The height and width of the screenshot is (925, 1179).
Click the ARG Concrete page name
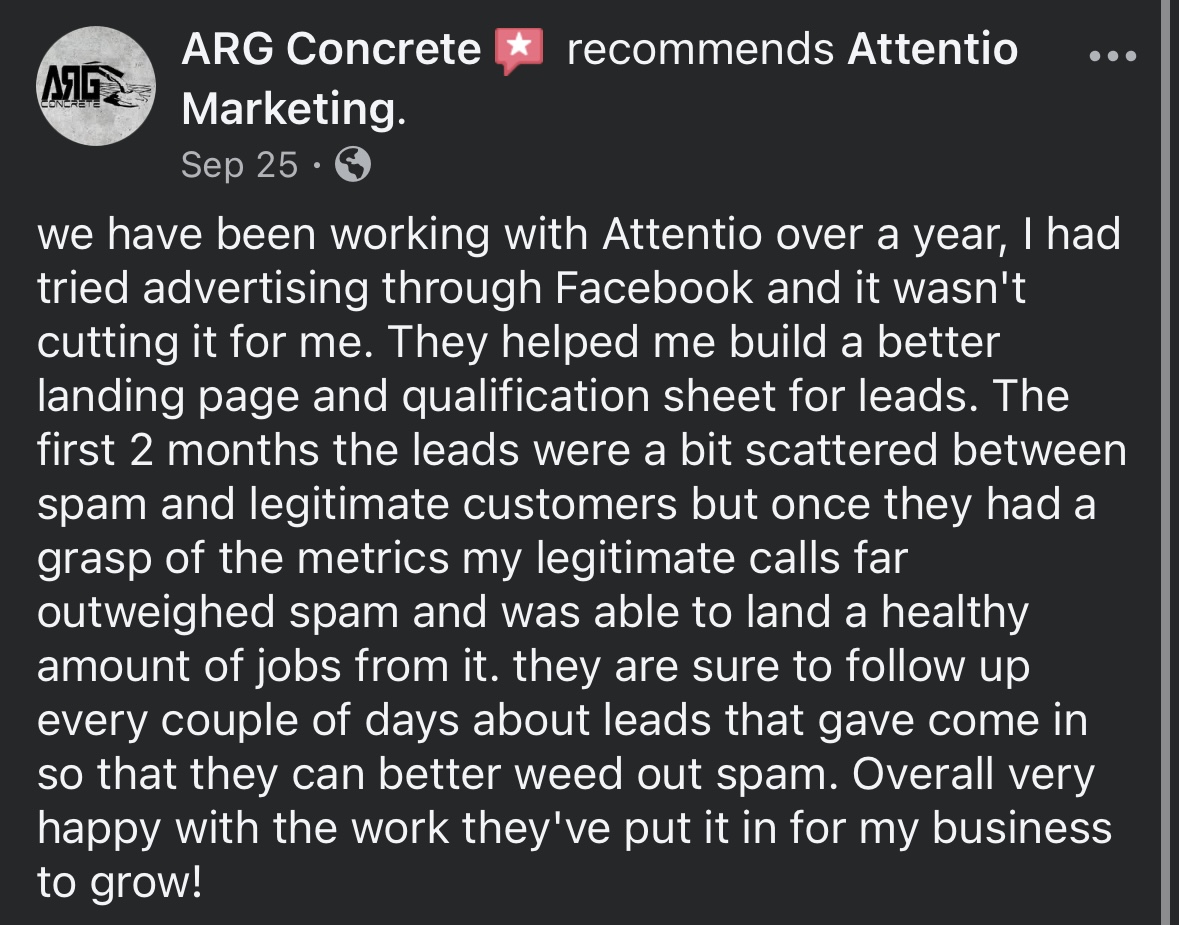[x=331, y=50]
